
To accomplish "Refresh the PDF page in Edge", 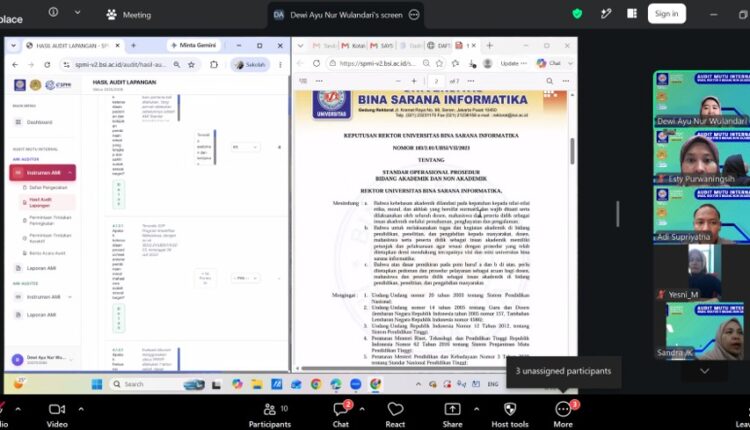I will [x=316, y=63].
